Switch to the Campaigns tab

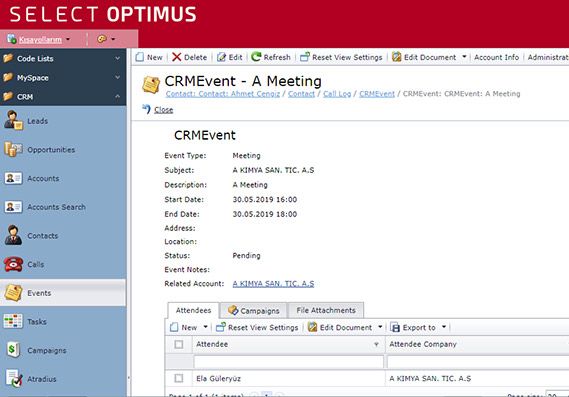click(254, 311)
